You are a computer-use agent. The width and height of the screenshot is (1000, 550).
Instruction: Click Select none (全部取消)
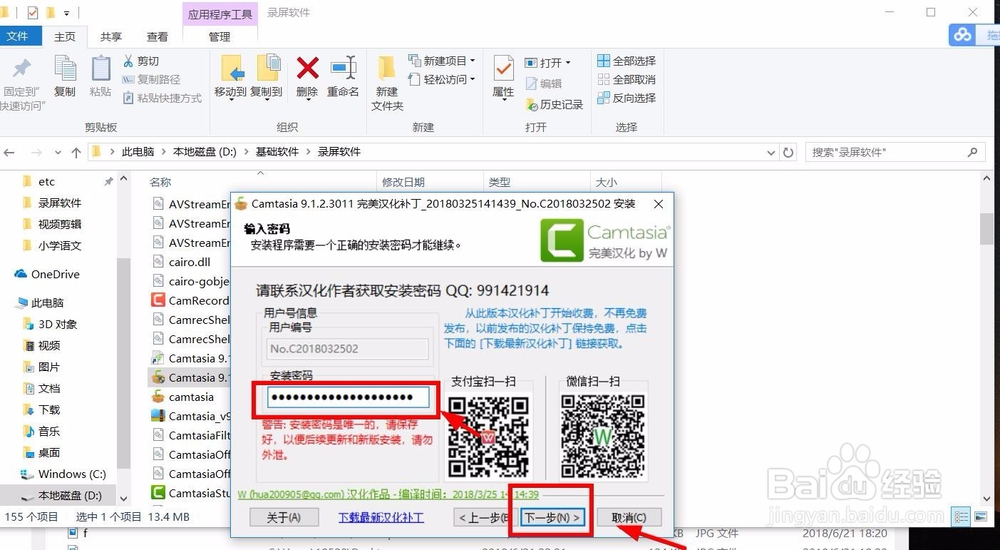pyautogui.click(x=626, y=79)
